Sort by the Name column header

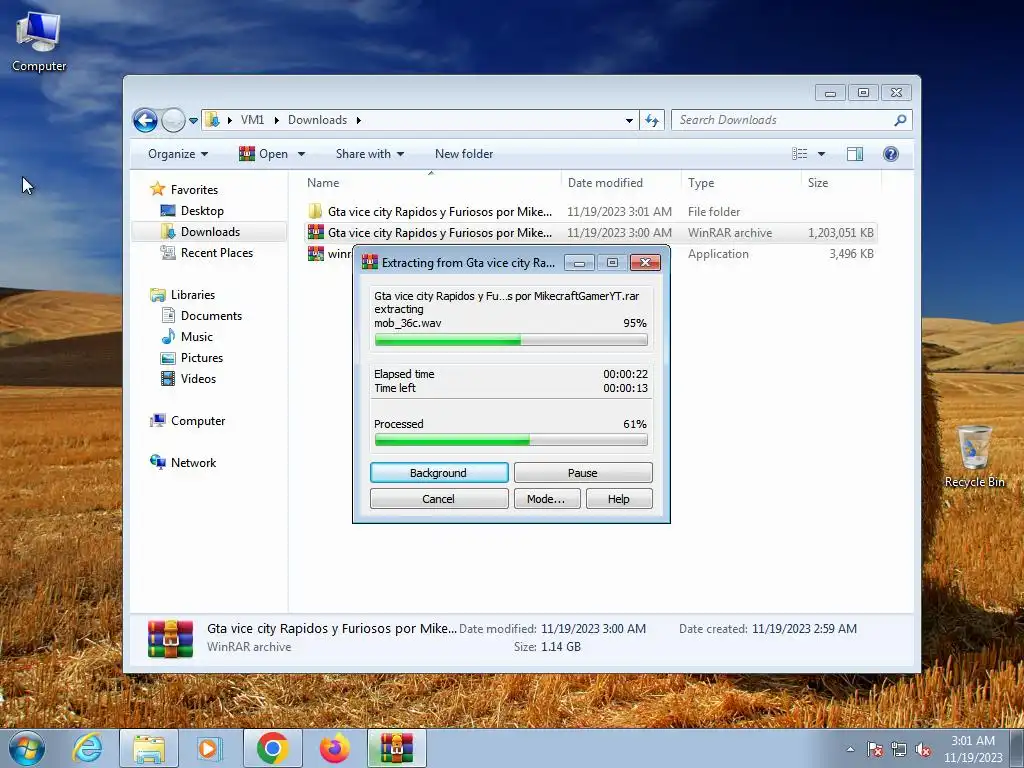coord(431,183)
